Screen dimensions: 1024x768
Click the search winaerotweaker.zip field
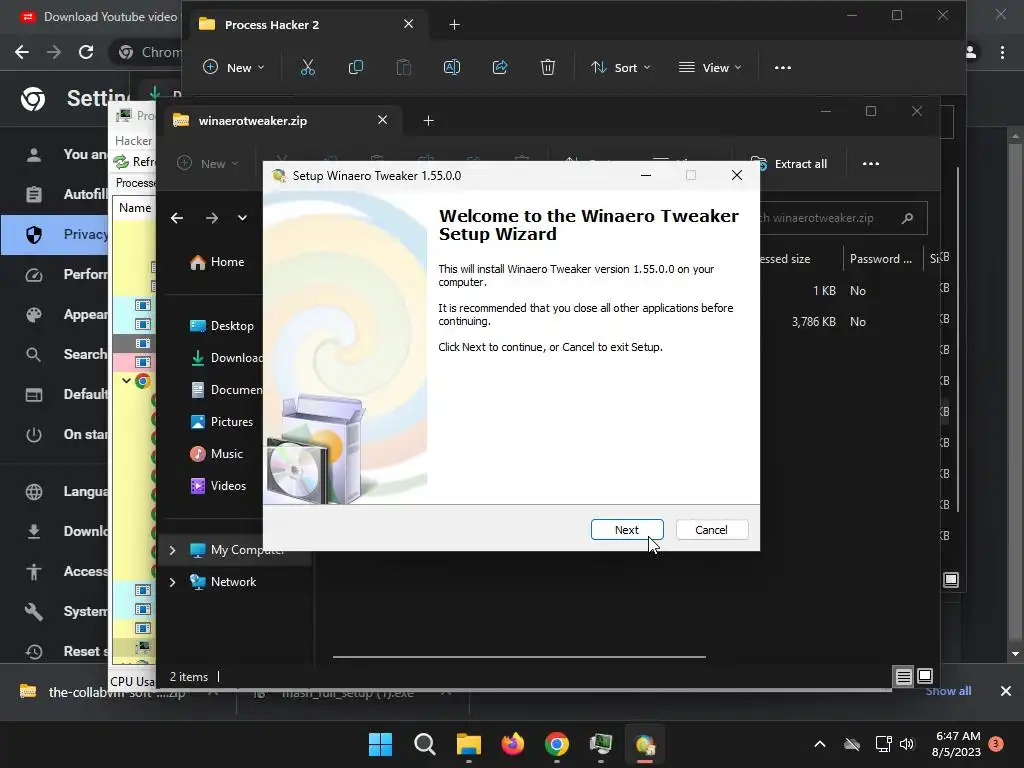(x=842, y=218)
